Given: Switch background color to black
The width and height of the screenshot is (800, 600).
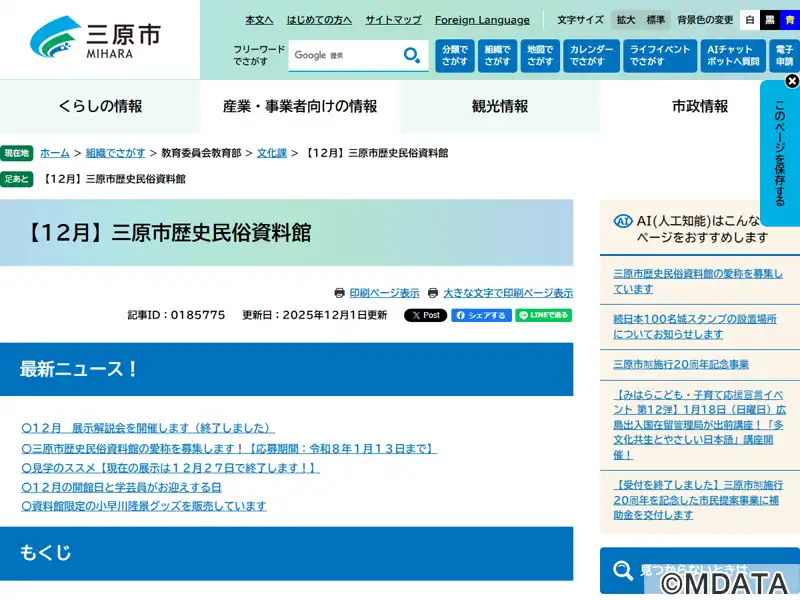Looking at the screenshot, I should 769,20.
